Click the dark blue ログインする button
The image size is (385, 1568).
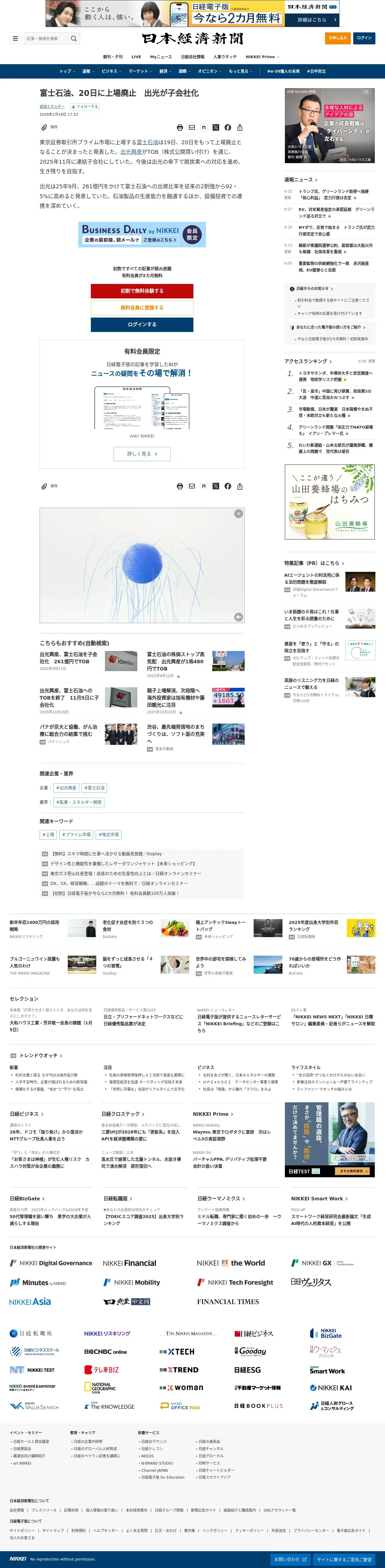tap(142, 324)
